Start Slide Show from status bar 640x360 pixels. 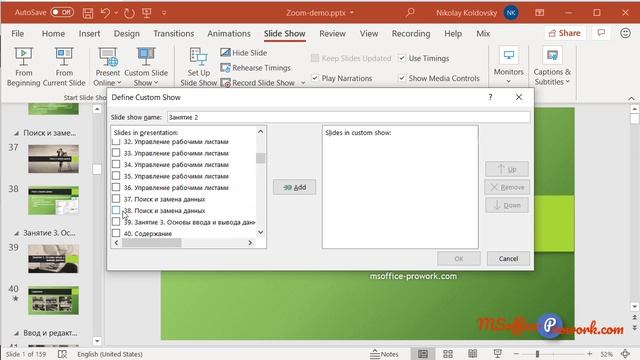(497, 354)
